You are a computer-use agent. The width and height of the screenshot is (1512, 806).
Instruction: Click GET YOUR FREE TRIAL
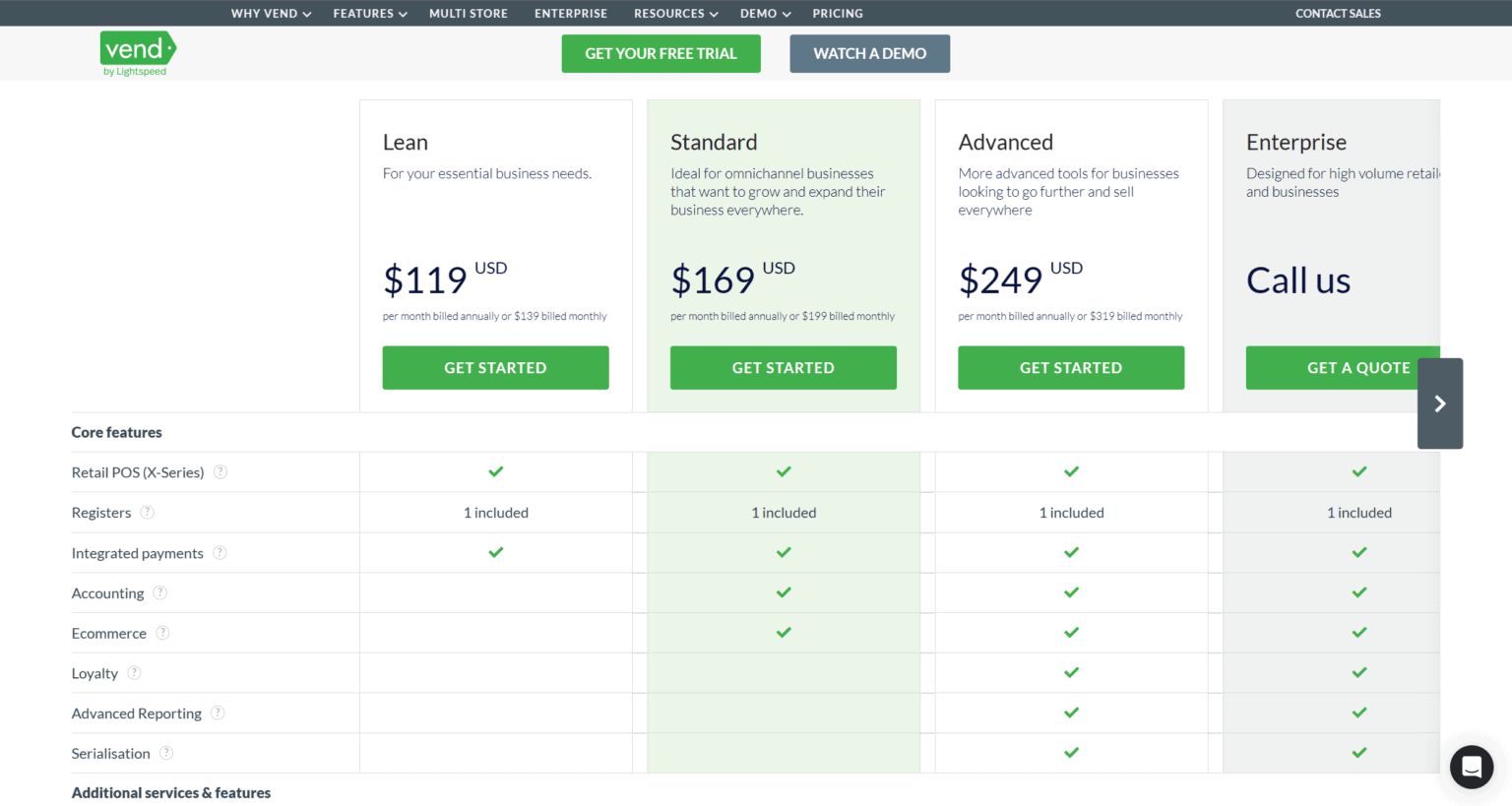pyautogui.click(x=661, y=53)
